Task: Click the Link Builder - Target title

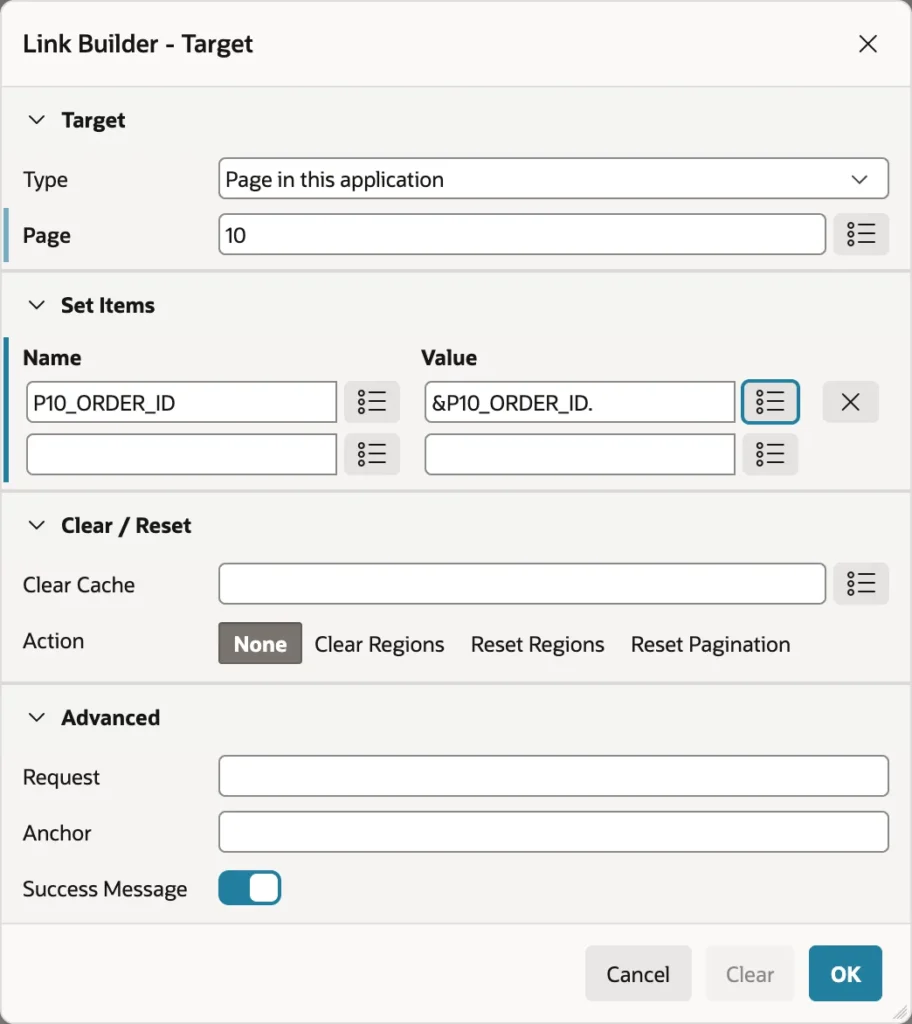Action: [138, 44]
